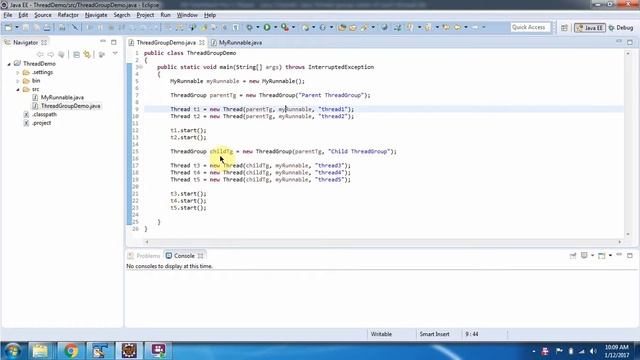Click the editor horizontal scrollbar

[x=383, y=242]
